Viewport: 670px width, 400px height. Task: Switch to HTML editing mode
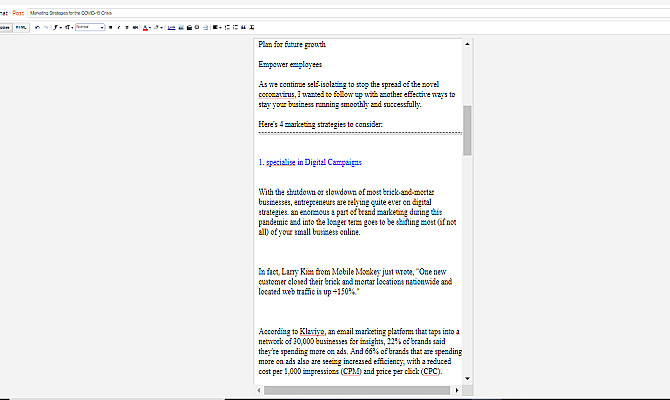coord(21,27)
